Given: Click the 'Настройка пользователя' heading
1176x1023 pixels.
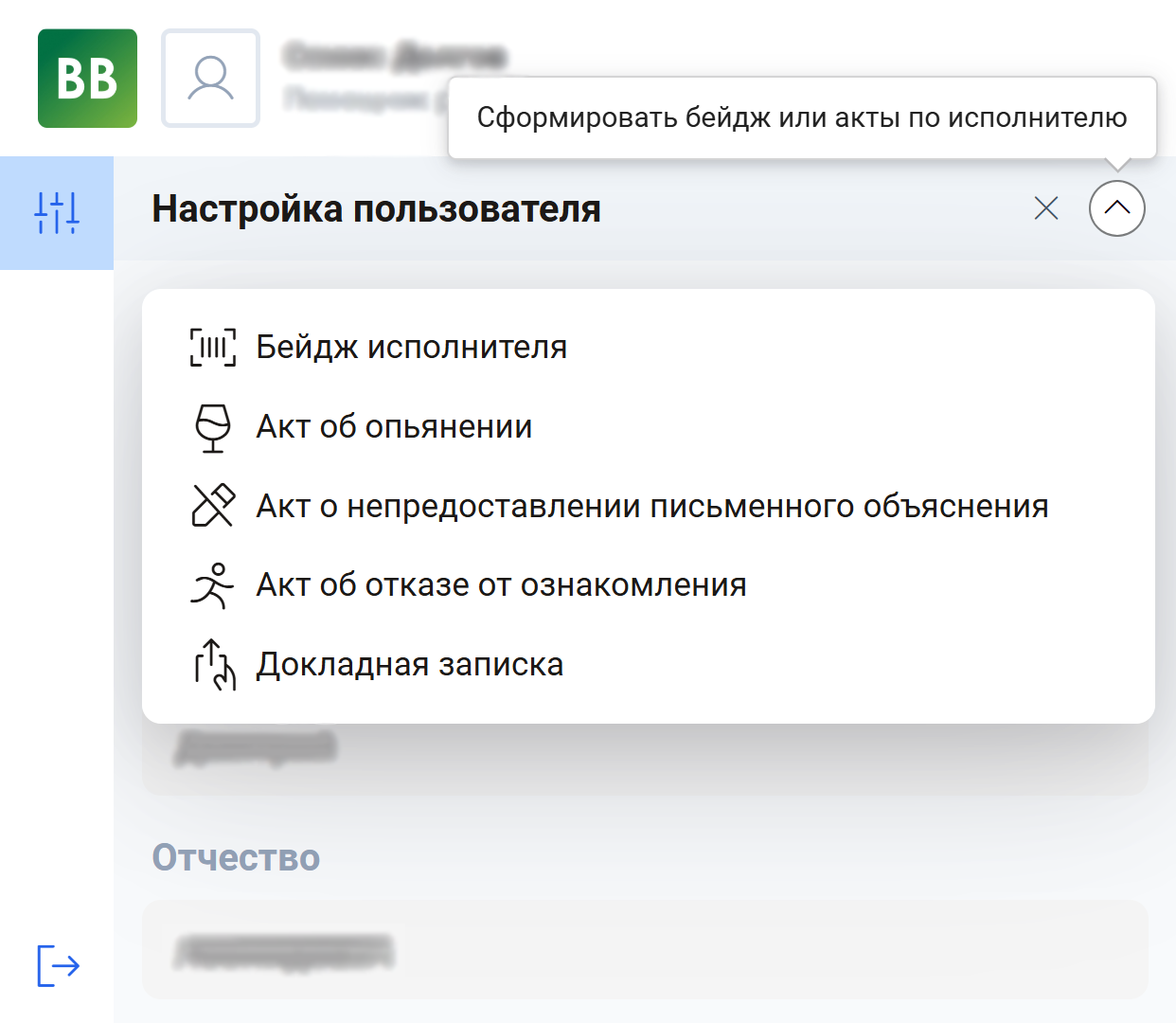Looking at the screenshot, I should pyautogui.click(x=377, y=209).
